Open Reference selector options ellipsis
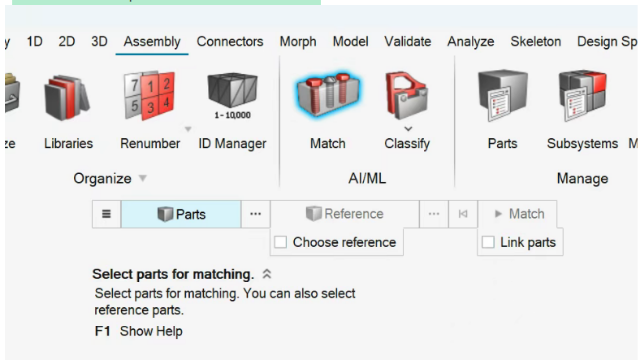This screenshot has width=640, height=360. (434, 214)
